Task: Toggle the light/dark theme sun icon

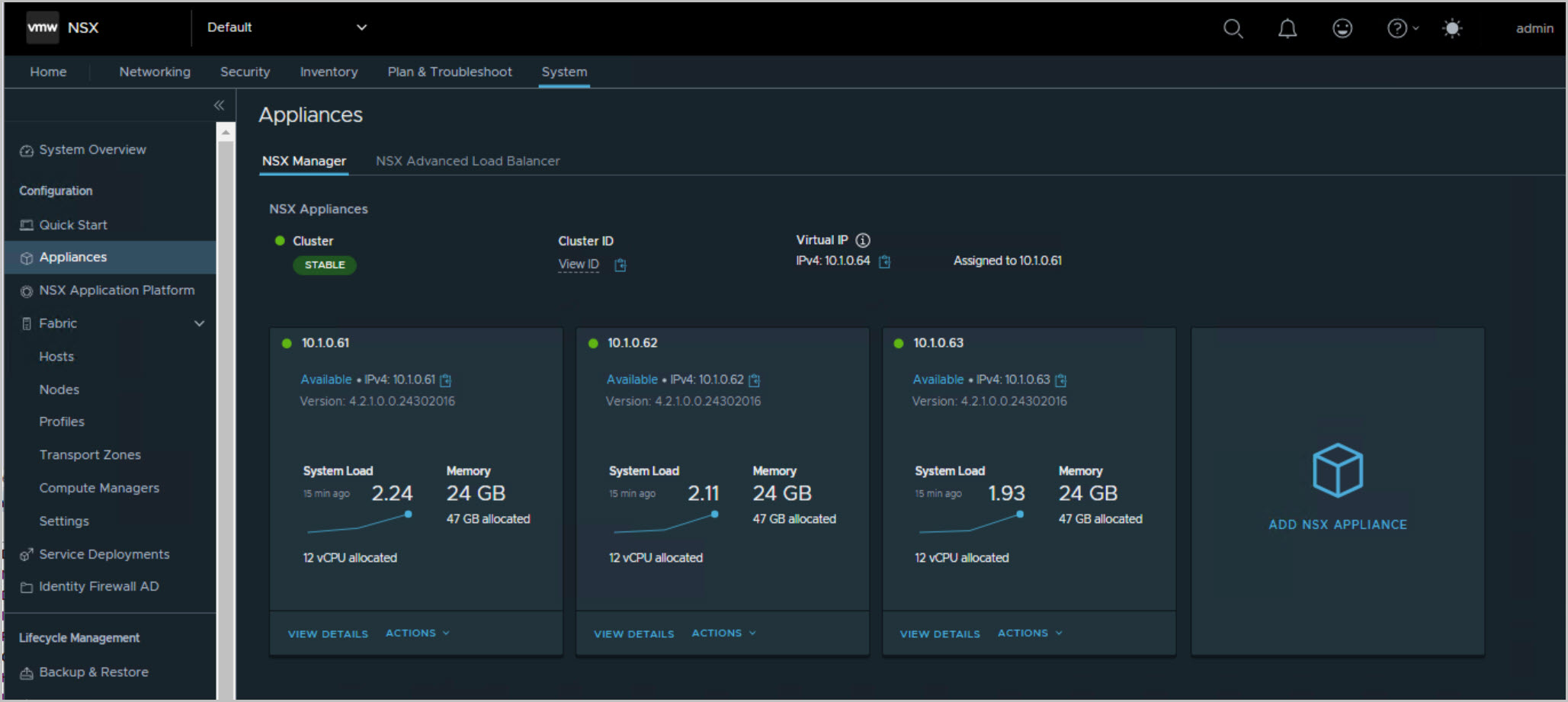Action: [1452, 29]
